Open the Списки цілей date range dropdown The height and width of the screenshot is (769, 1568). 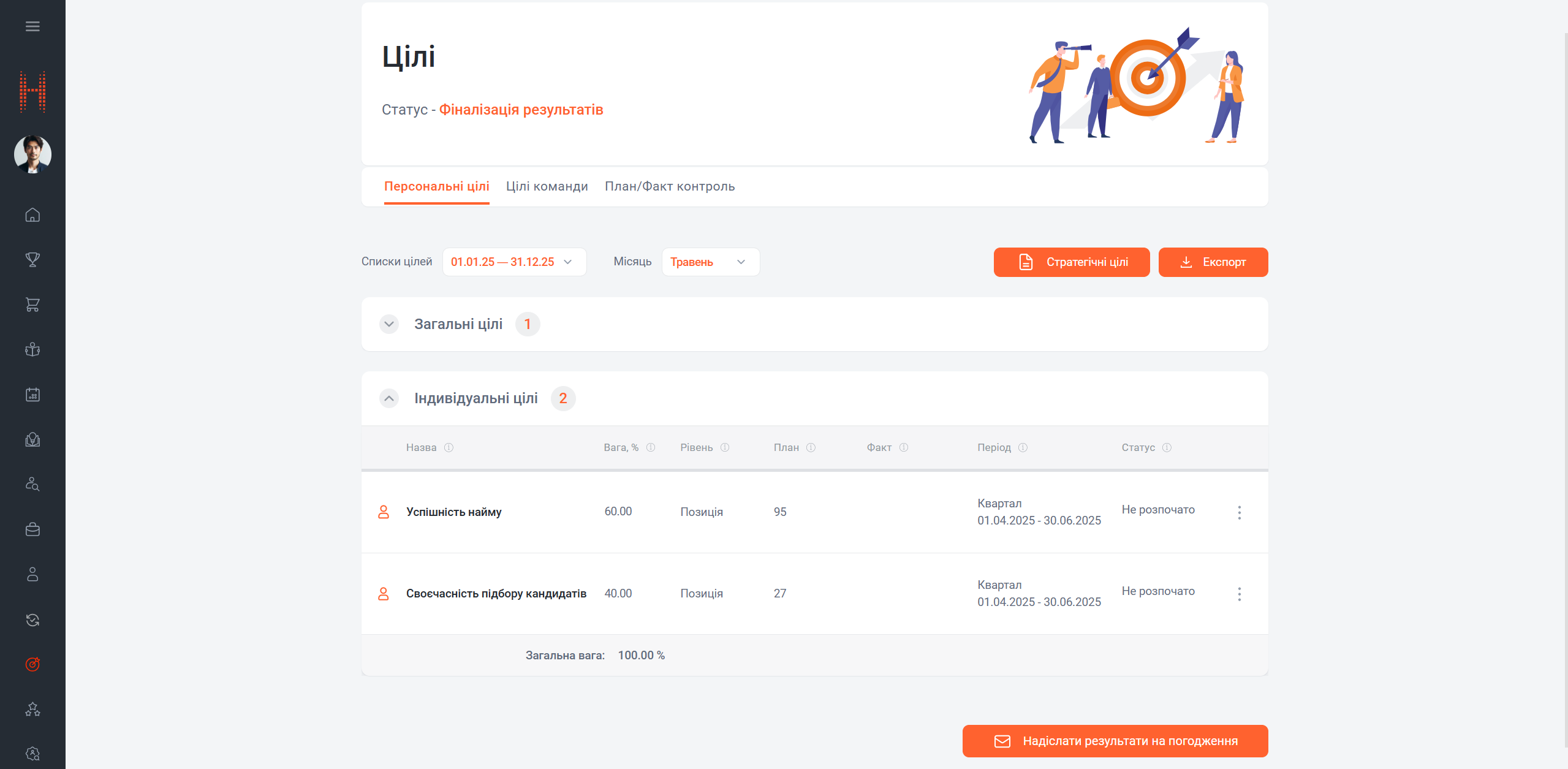pos(513,262)
